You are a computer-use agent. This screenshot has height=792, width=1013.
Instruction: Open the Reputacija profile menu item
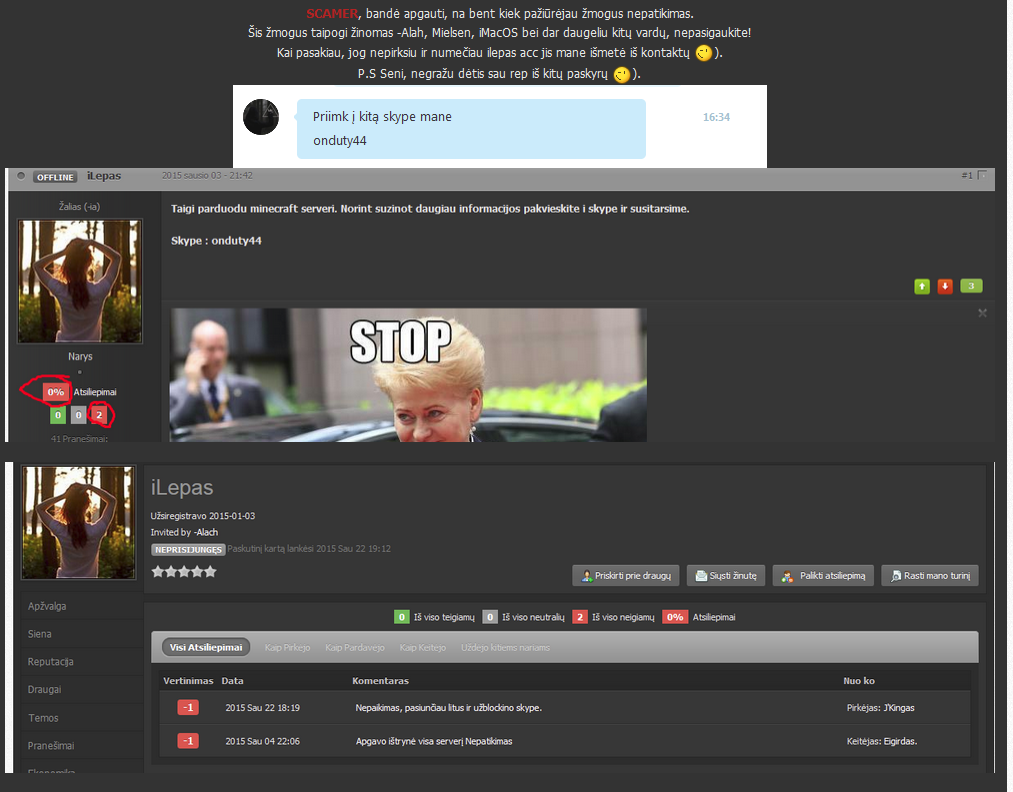coord(50,662)
